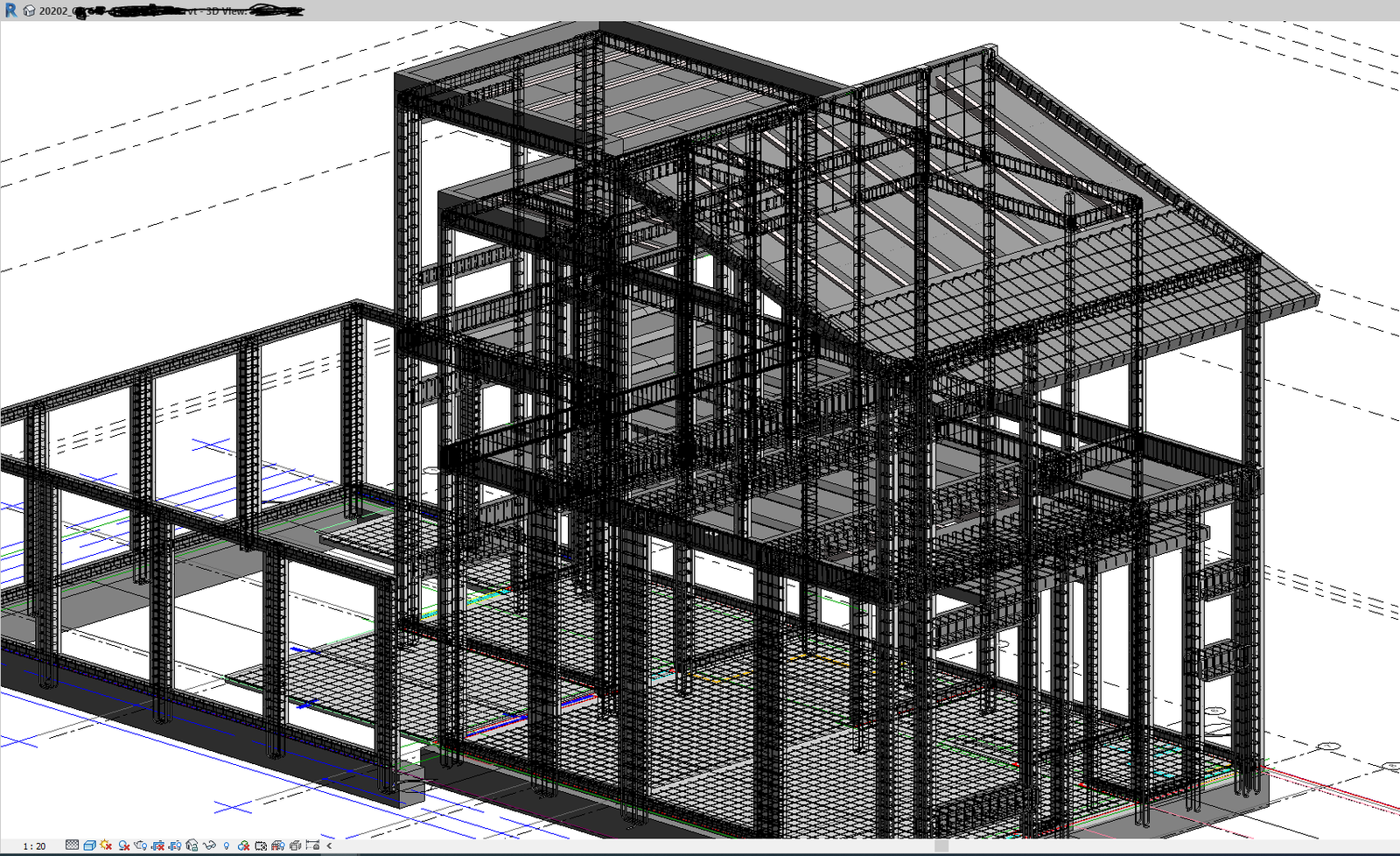Viewport: 1400px width, 856px height.
Task: Open the Rendering dialog teapot icon
Action: click(141, 845)
